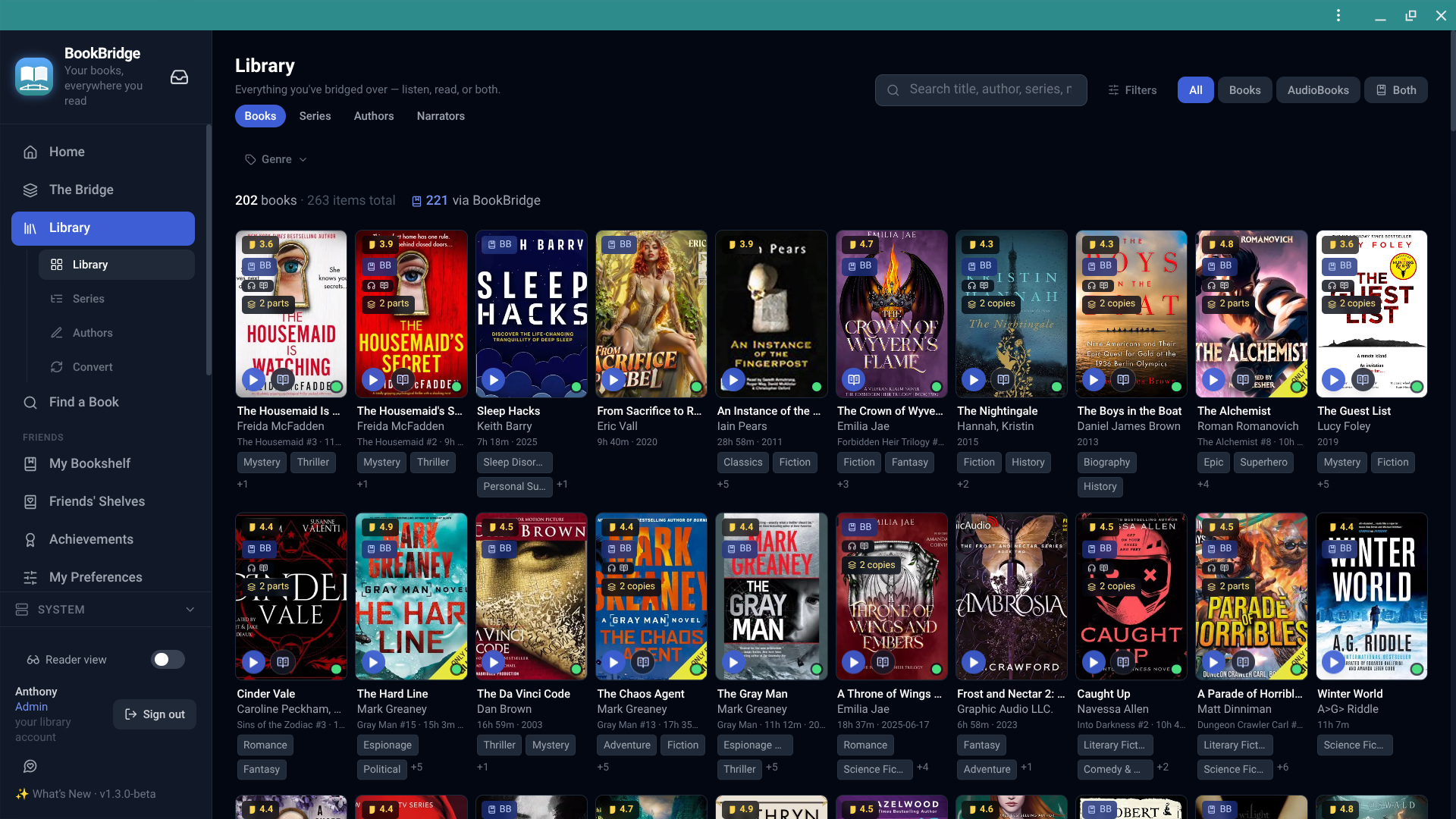Screen dimensions: 1456x819
Task: Open the Convert sub-item under Library
Action: [117, 367]
